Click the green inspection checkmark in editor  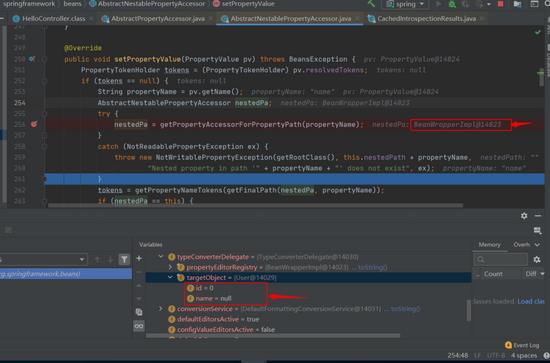(x=538, y=32)
